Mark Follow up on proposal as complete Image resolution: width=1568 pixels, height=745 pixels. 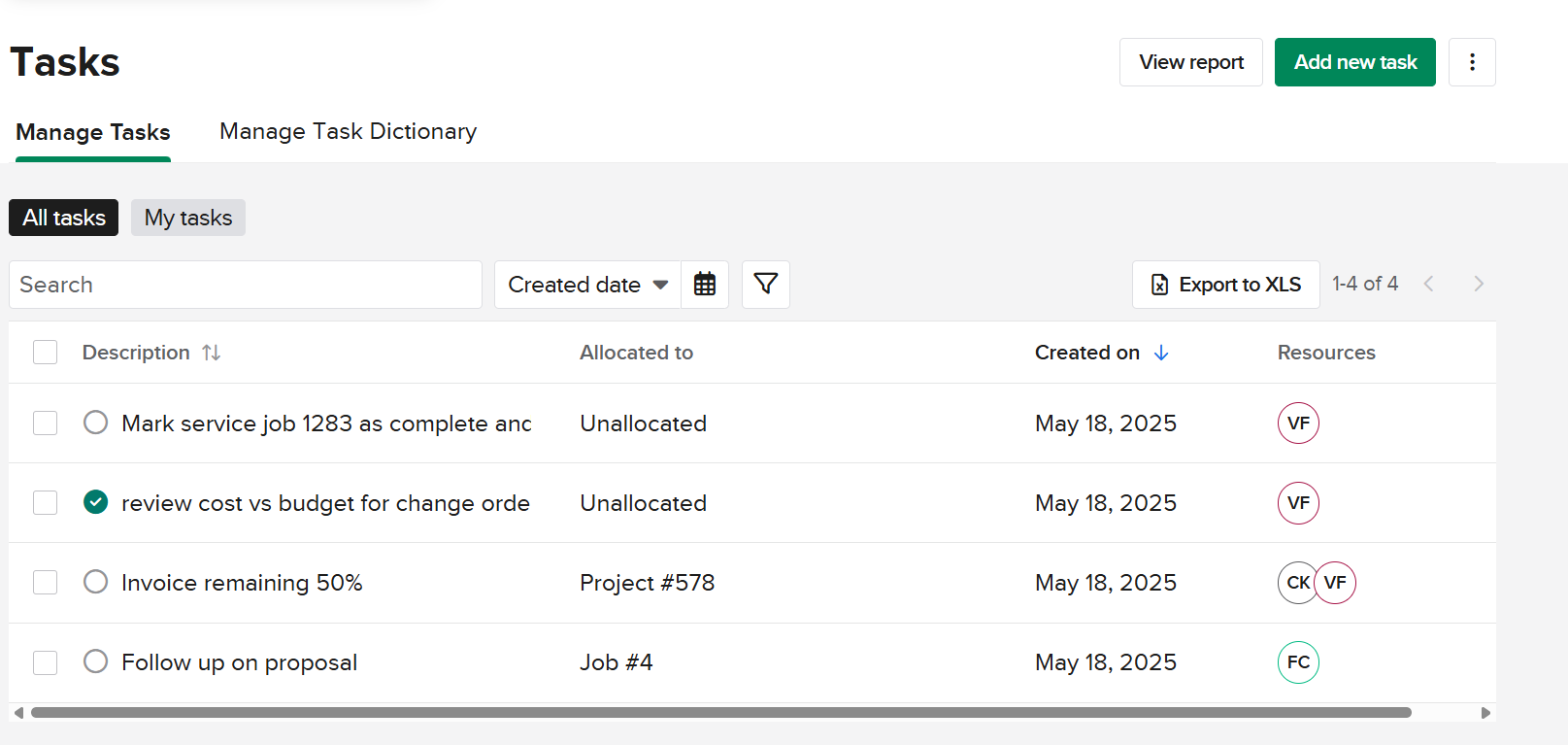(95, 662)
